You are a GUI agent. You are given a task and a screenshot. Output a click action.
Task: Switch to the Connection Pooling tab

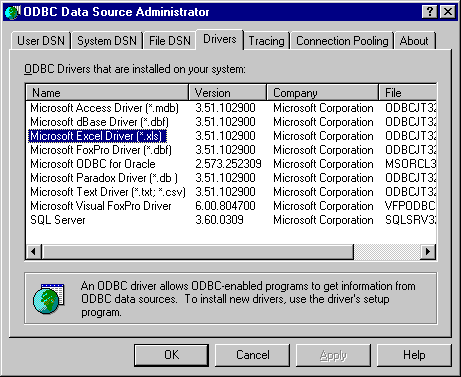[x=342, y=41]
